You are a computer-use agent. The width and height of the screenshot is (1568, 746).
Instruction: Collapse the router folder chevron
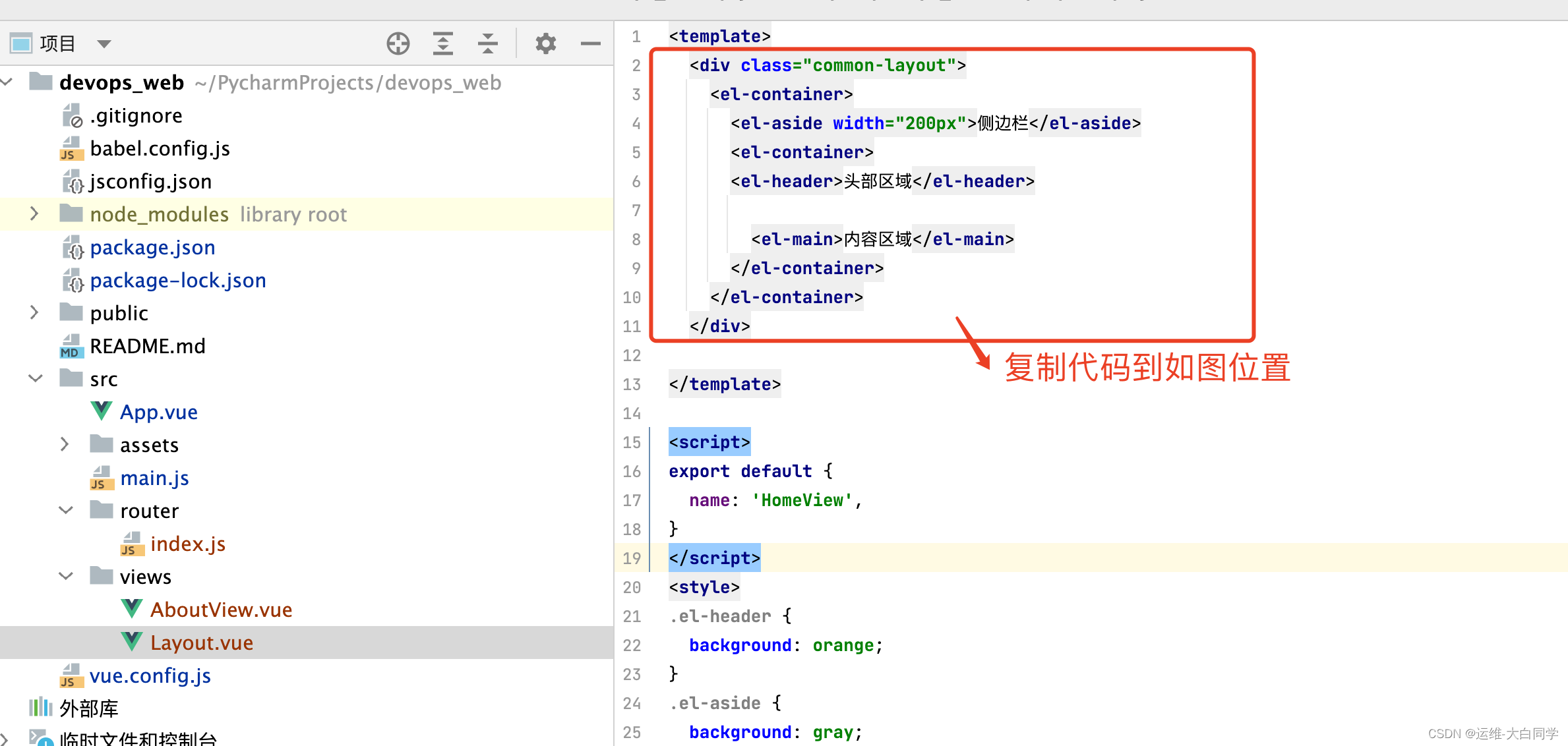(66, 511)
